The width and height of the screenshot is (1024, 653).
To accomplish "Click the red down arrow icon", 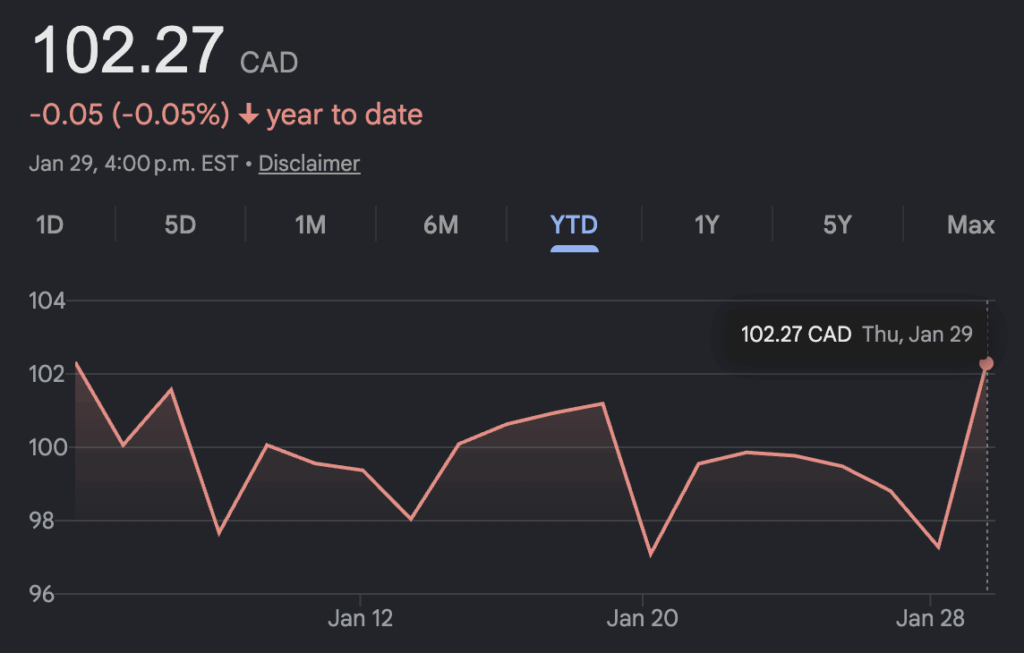I will pos(249,115).
